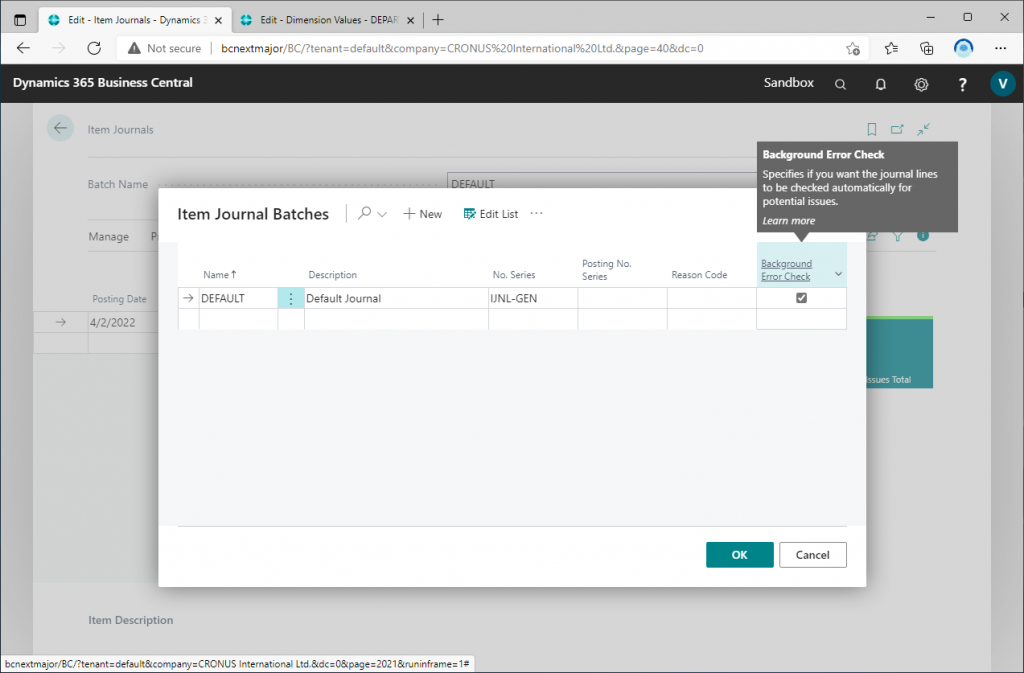
Task: Open the notifications bell
Action: click(881, 84)
